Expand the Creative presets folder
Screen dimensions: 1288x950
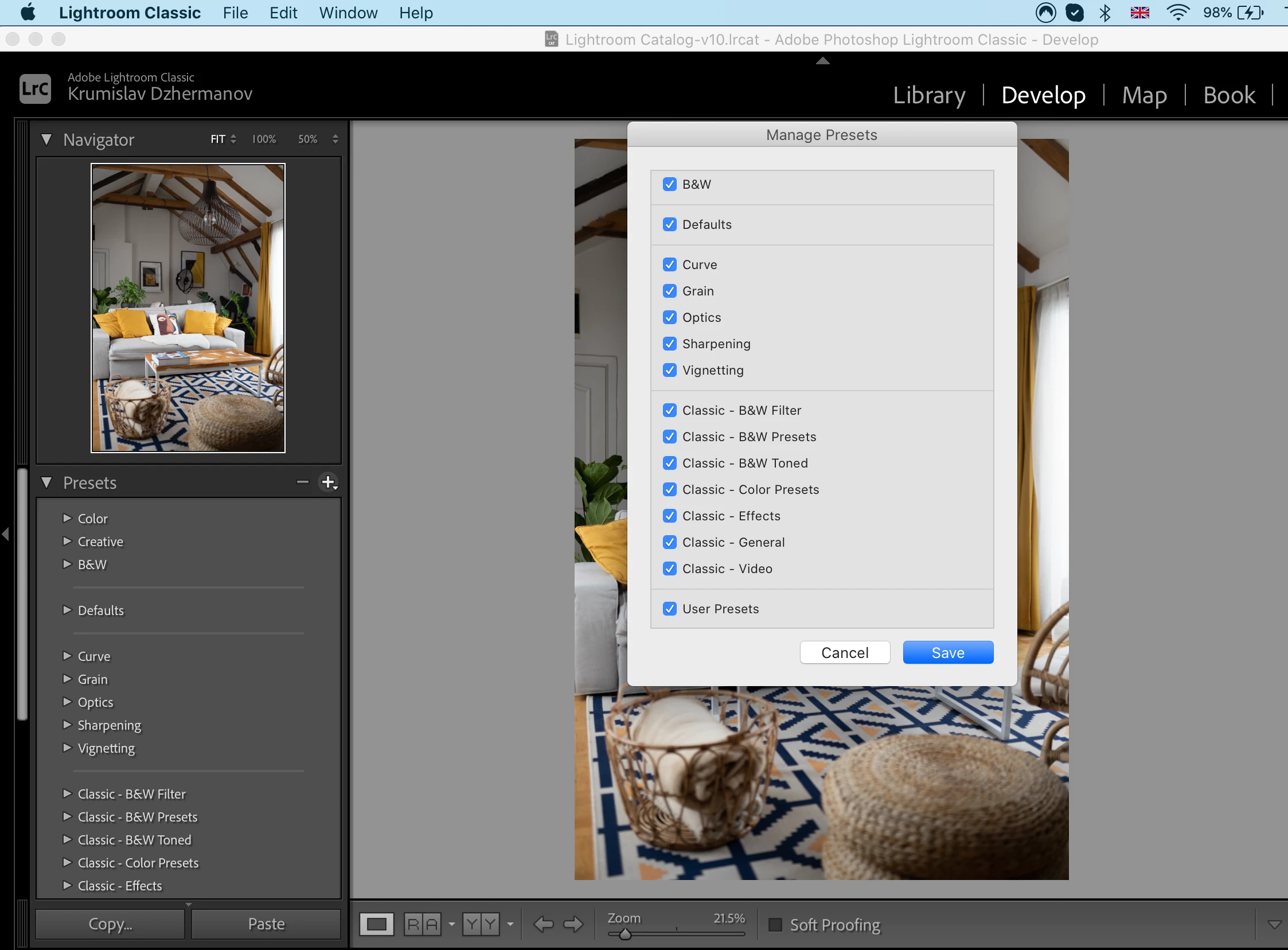click(67, 541)
